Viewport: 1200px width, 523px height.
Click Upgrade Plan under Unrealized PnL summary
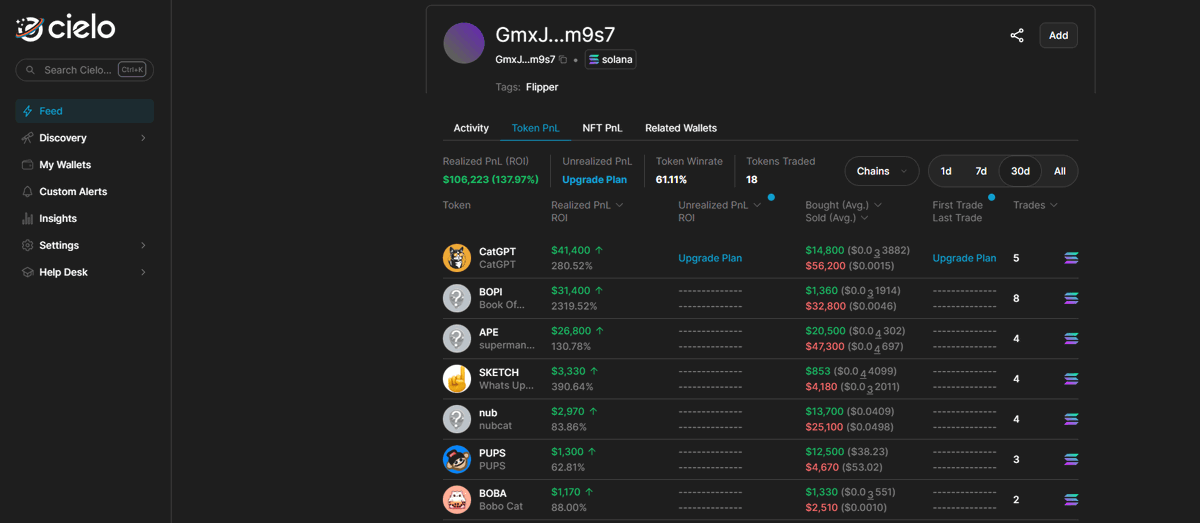595,180
